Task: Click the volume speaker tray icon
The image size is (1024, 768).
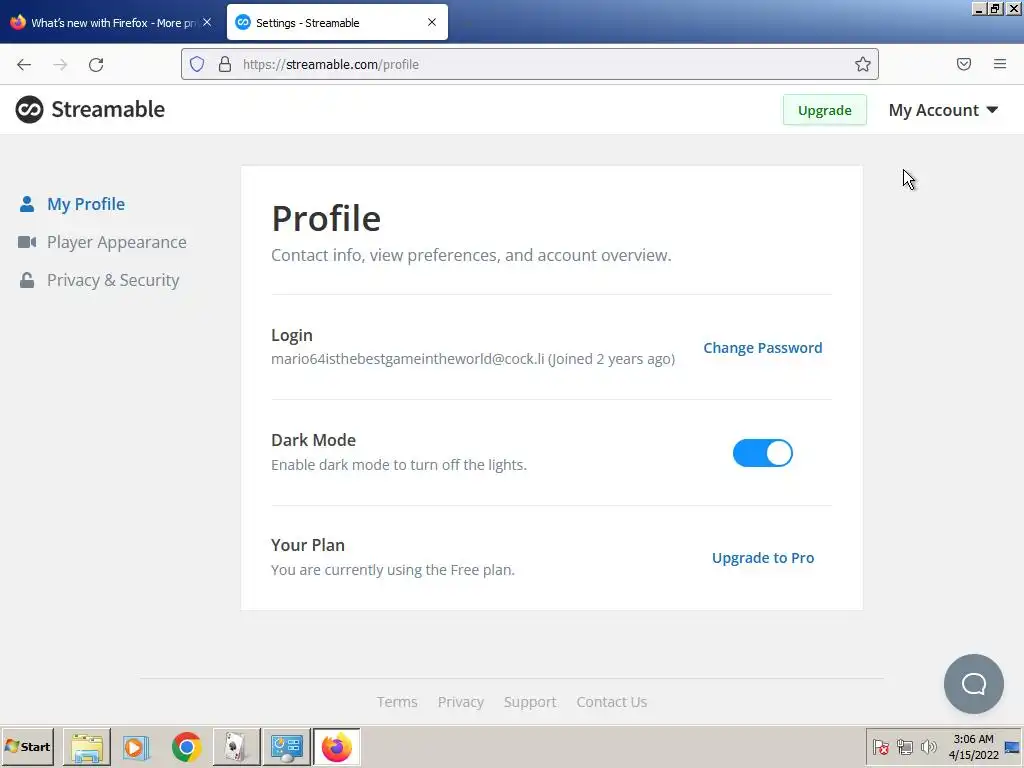Action: point(928,746)
